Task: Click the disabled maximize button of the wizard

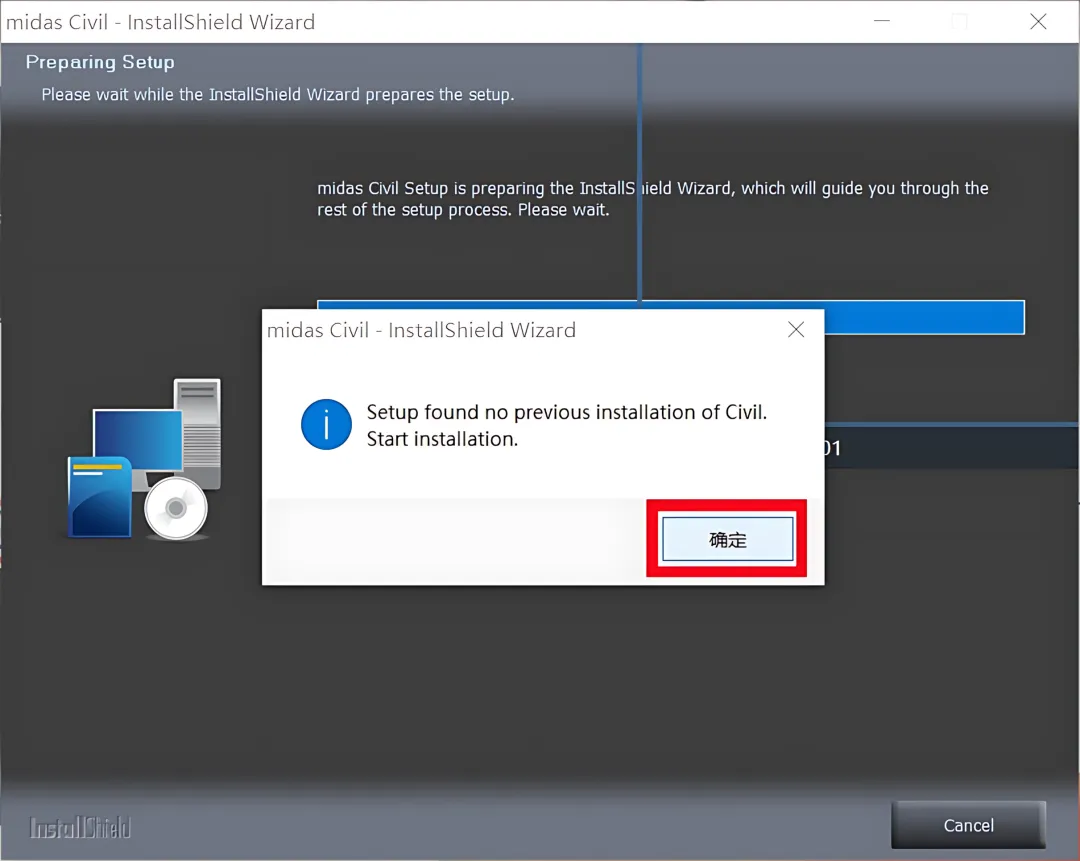Action: 959,22
